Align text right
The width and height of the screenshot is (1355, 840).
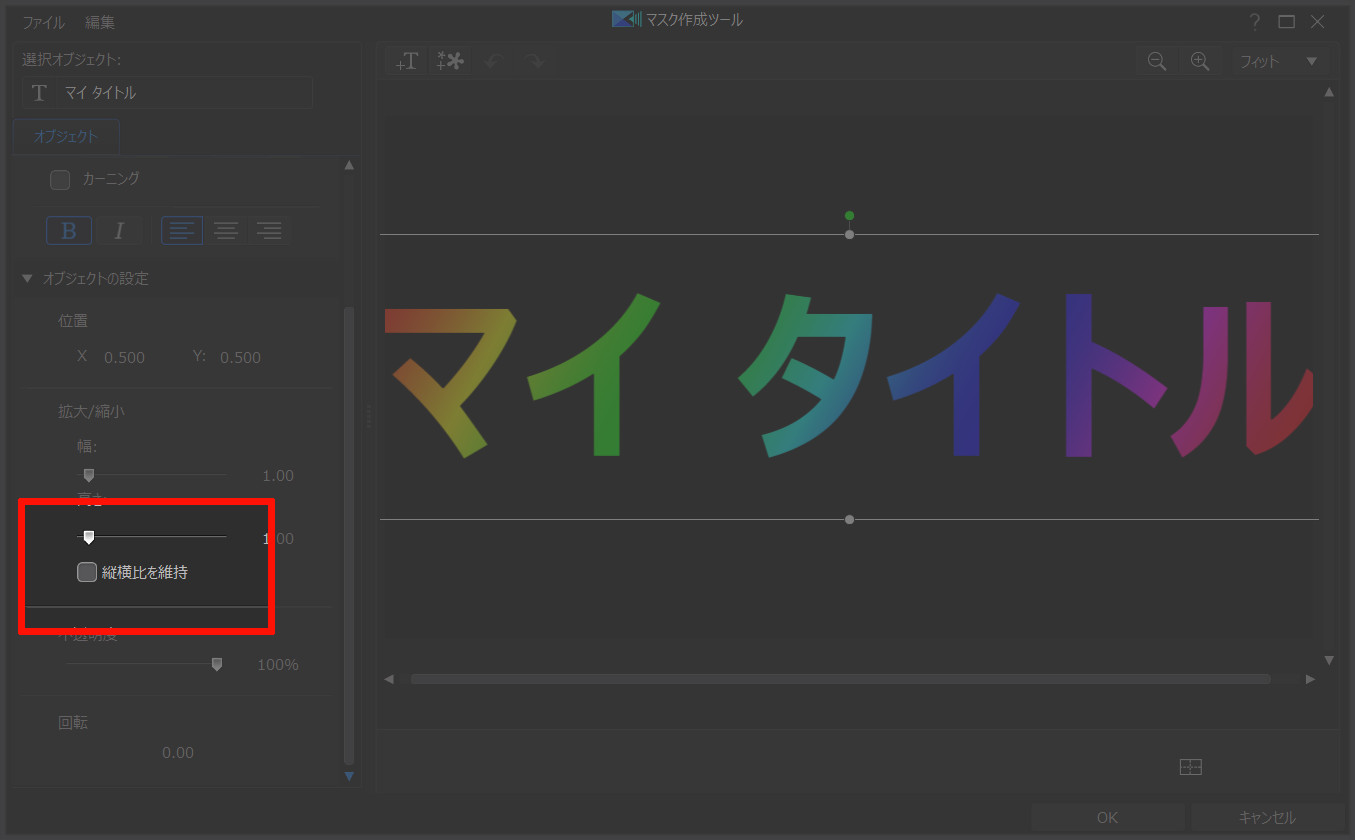(268, 231)
